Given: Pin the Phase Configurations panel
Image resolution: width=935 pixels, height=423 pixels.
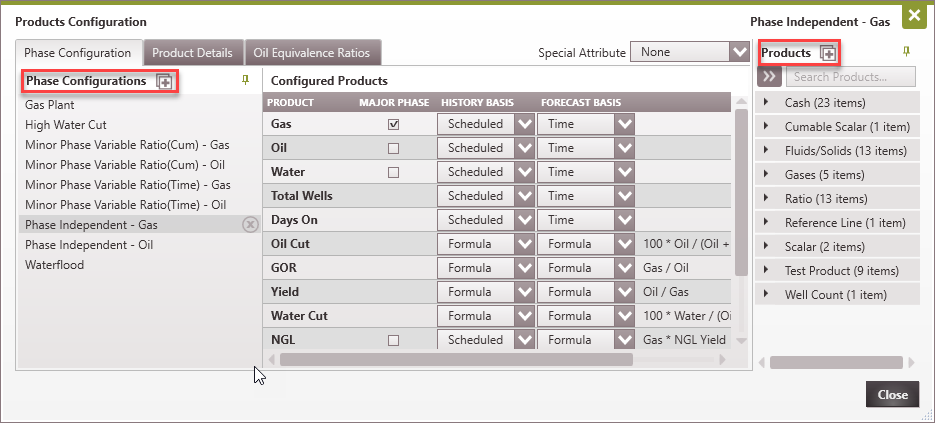Looking at the screenshot, I should [245, 81].
